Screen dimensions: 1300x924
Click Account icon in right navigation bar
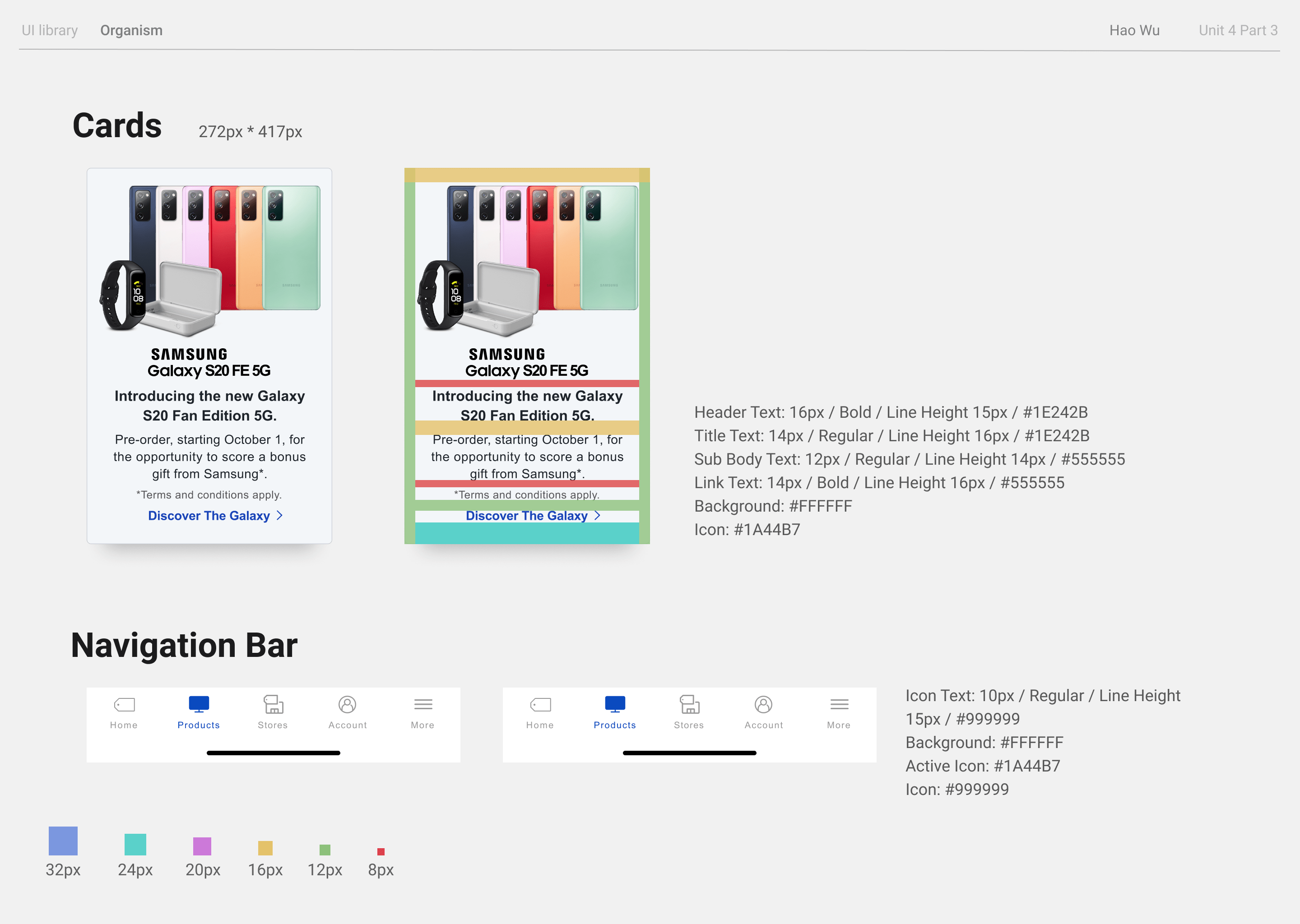pos(763,704)
